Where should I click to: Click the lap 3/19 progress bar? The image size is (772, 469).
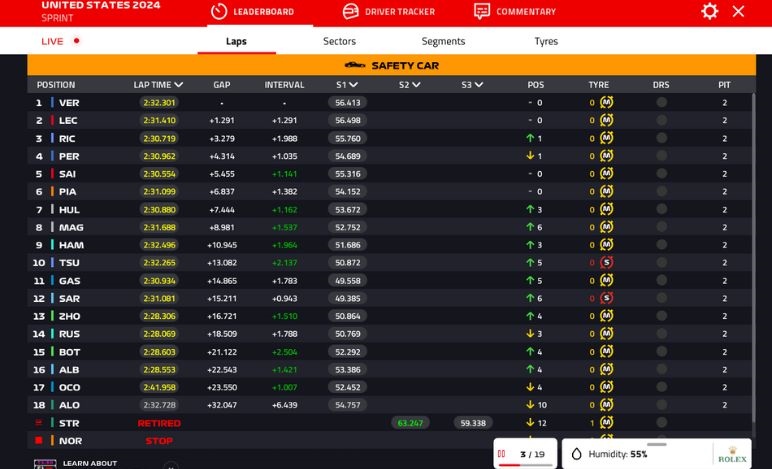(523, 464)
